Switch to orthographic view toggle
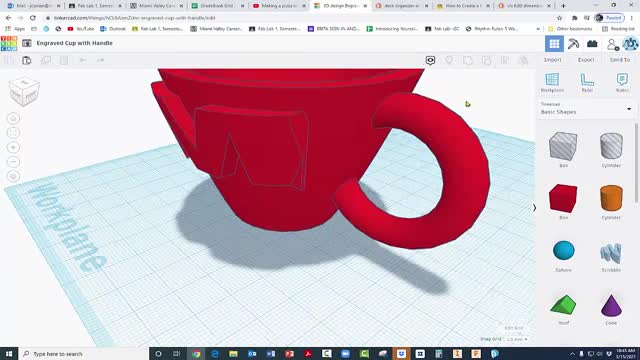This screenshot has width=640, height=360. coord(13,176)
